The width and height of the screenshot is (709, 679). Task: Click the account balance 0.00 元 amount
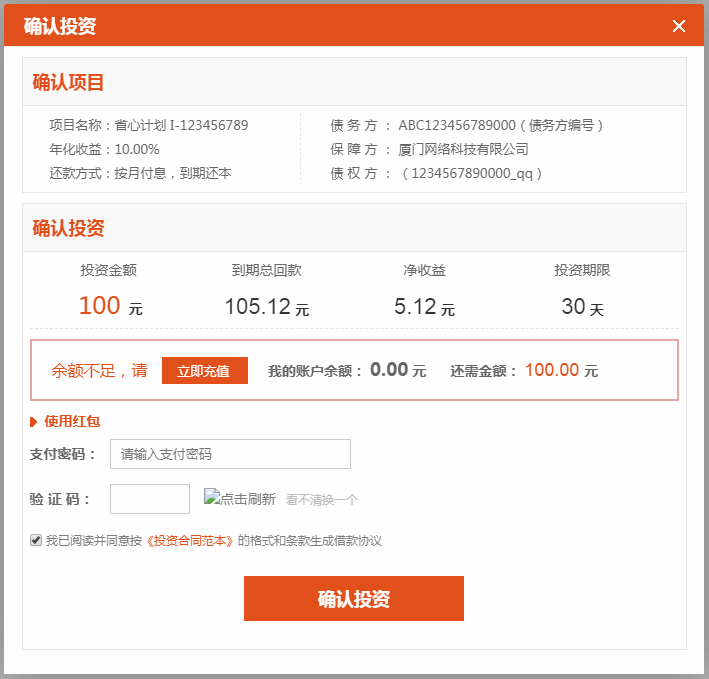[x=397, y=370]
